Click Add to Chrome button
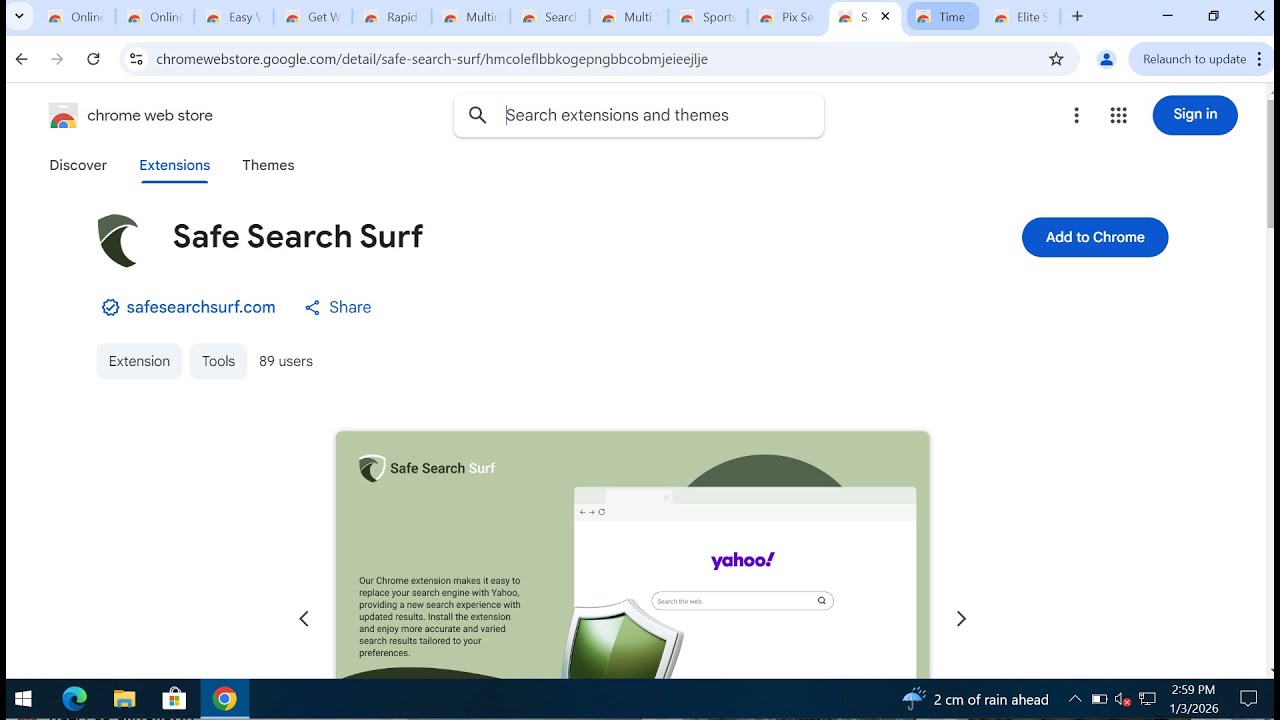 coord(1095,237)
